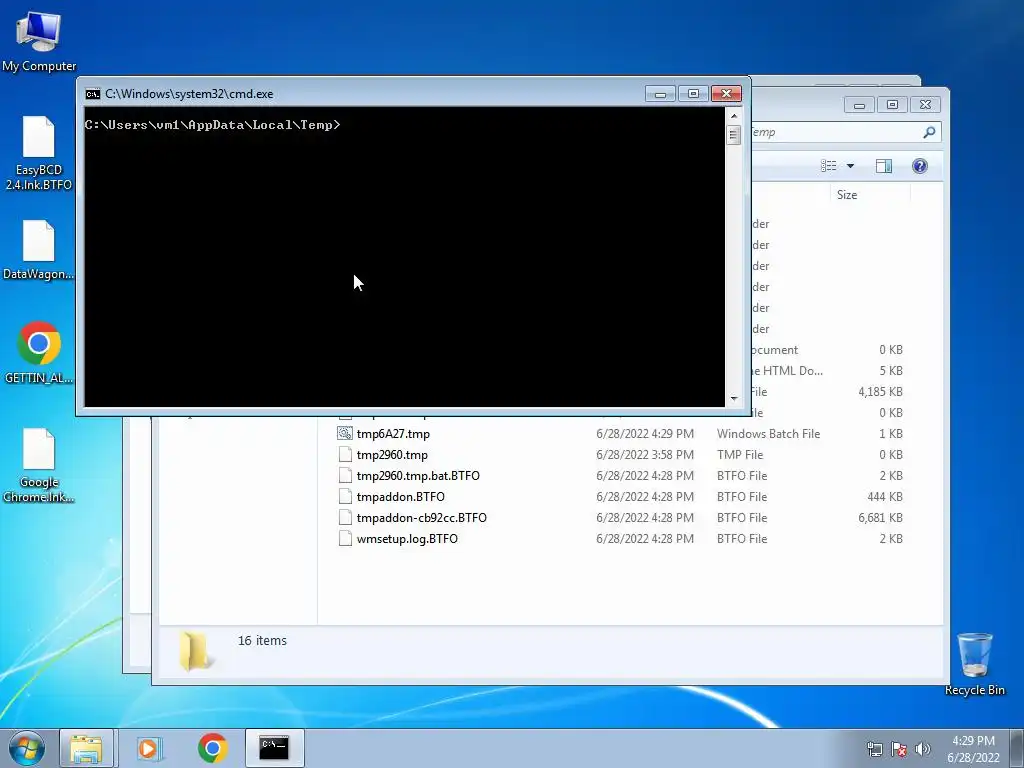Screen dimensions: 1024x768
Task: Click 6/28/2022 3:58 PM date cell
Action: pos(645,455)
